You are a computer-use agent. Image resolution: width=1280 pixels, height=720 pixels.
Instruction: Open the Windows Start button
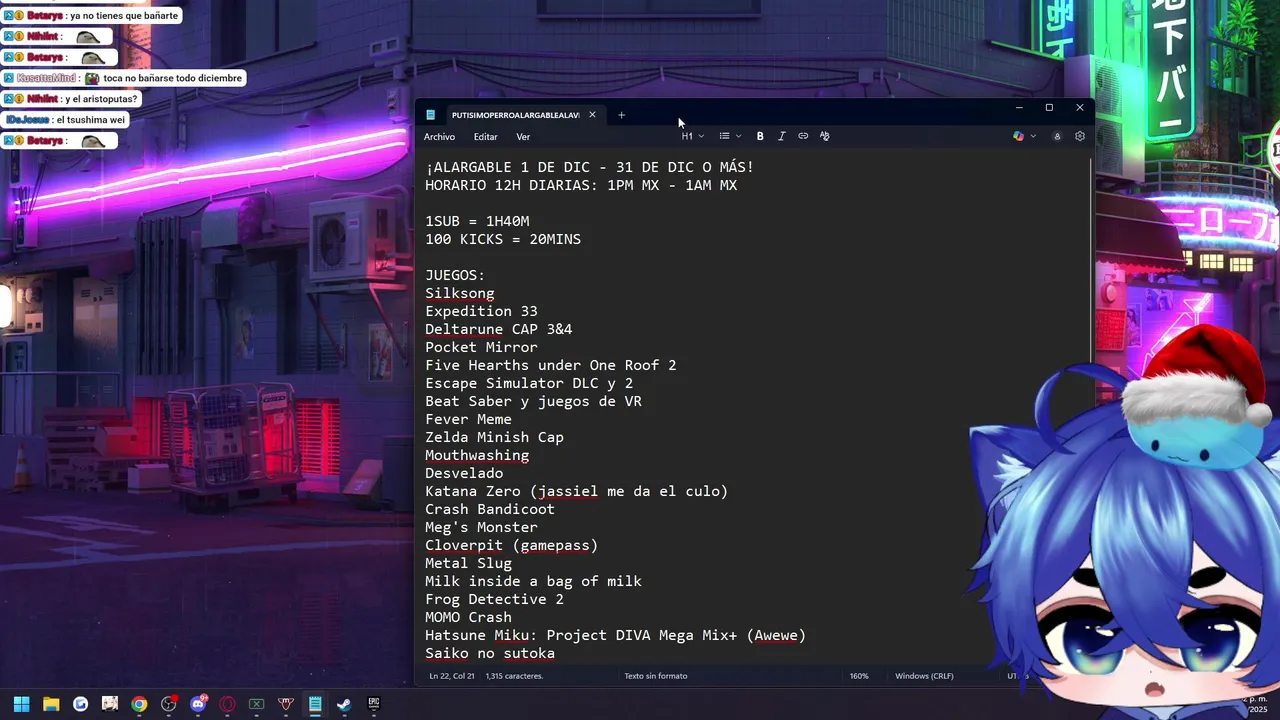tap(21, 704)
